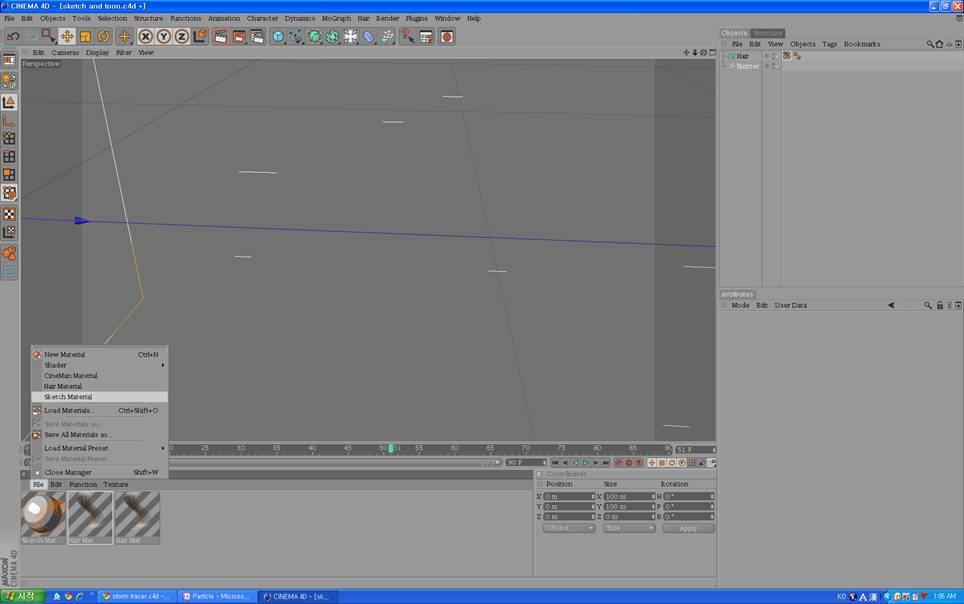Click frame 70 on the timeline ruler
Screen dimensions: 964x604
pos(526,448)
